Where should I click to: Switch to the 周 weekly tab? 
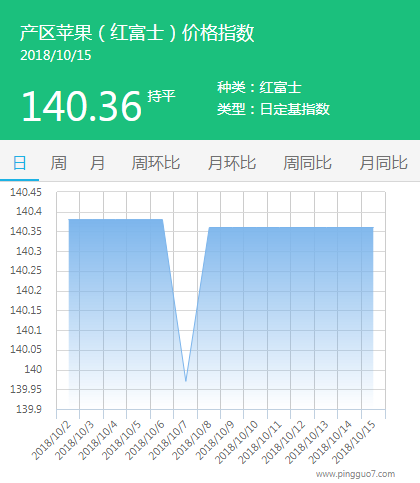click(x=58, y=163)
